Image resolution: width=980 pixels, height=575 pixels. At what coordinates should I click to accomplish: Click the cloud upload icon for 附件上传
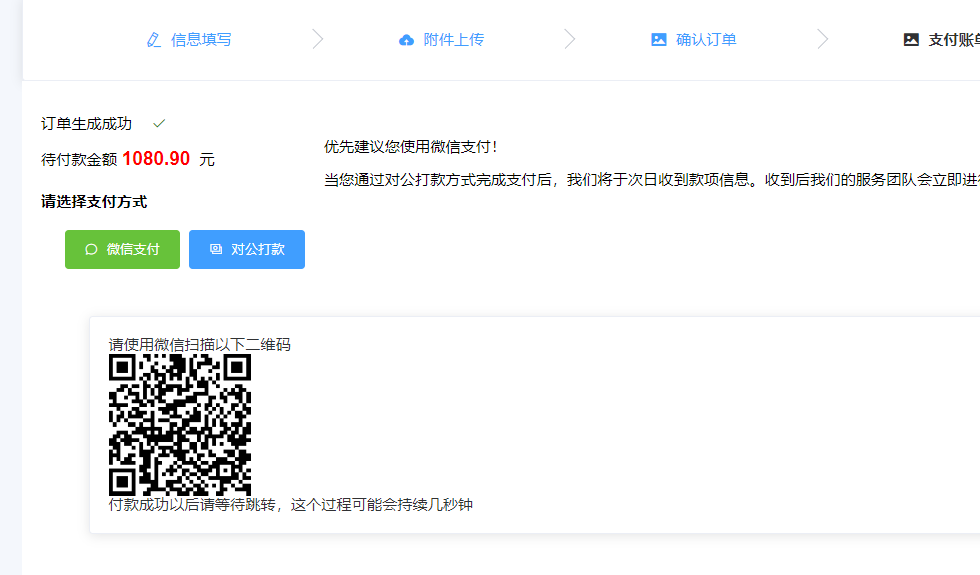pyautogui.click(x=406, y=40)
